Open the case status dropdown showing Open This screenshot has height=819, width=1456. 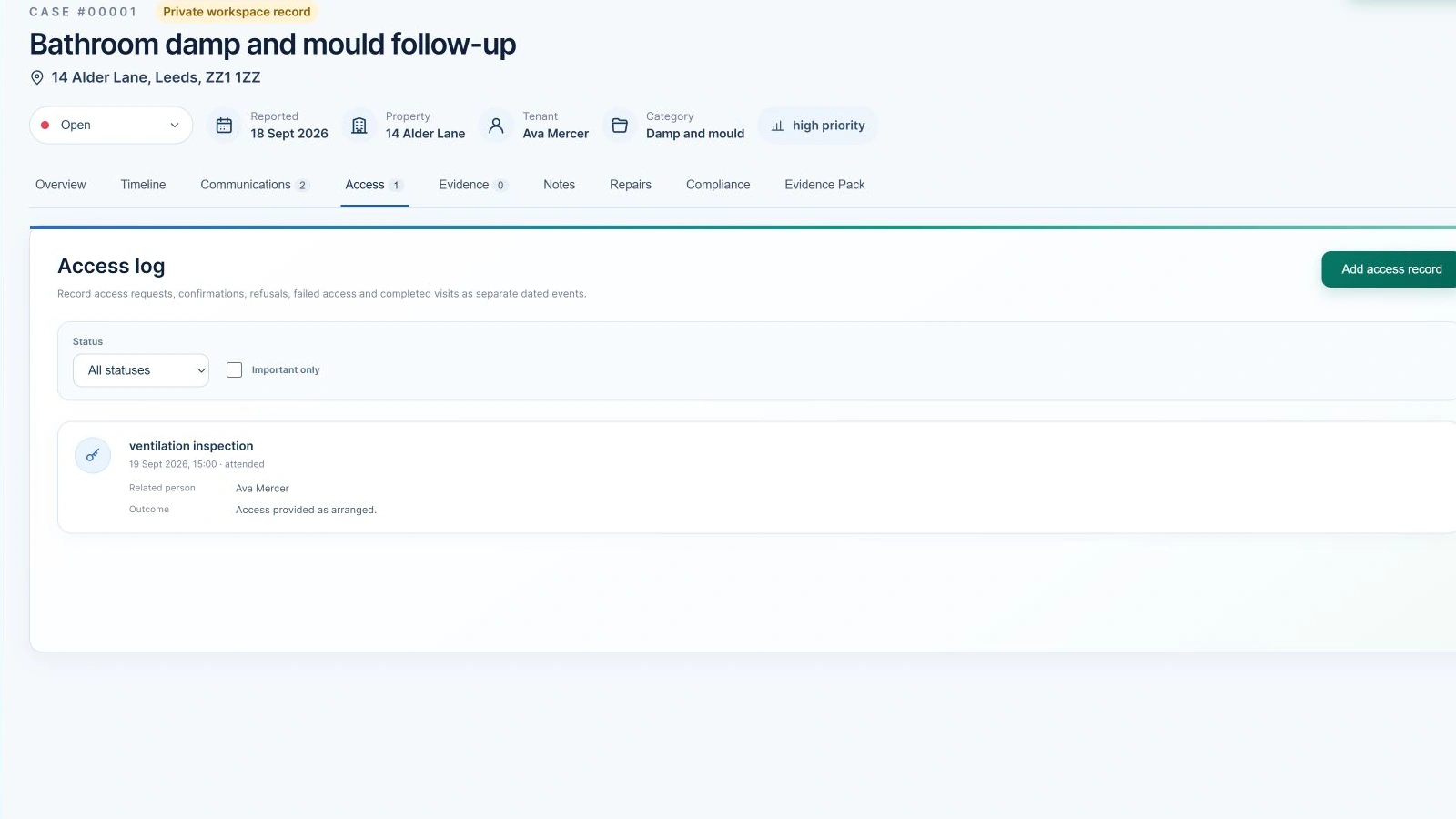click(x=111, y=126)
